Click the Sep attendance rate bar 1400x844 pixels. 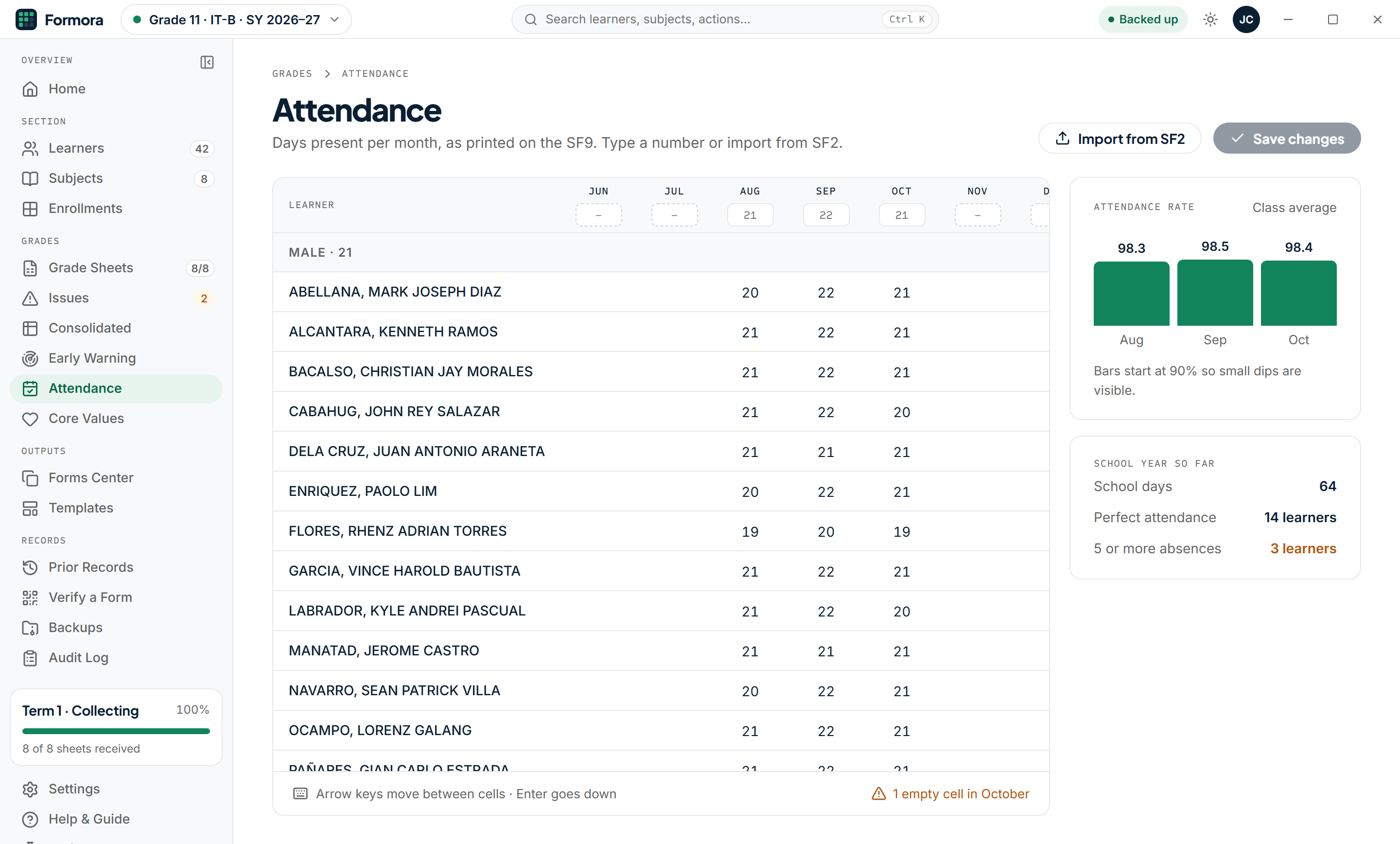[x=1215, y=293]
